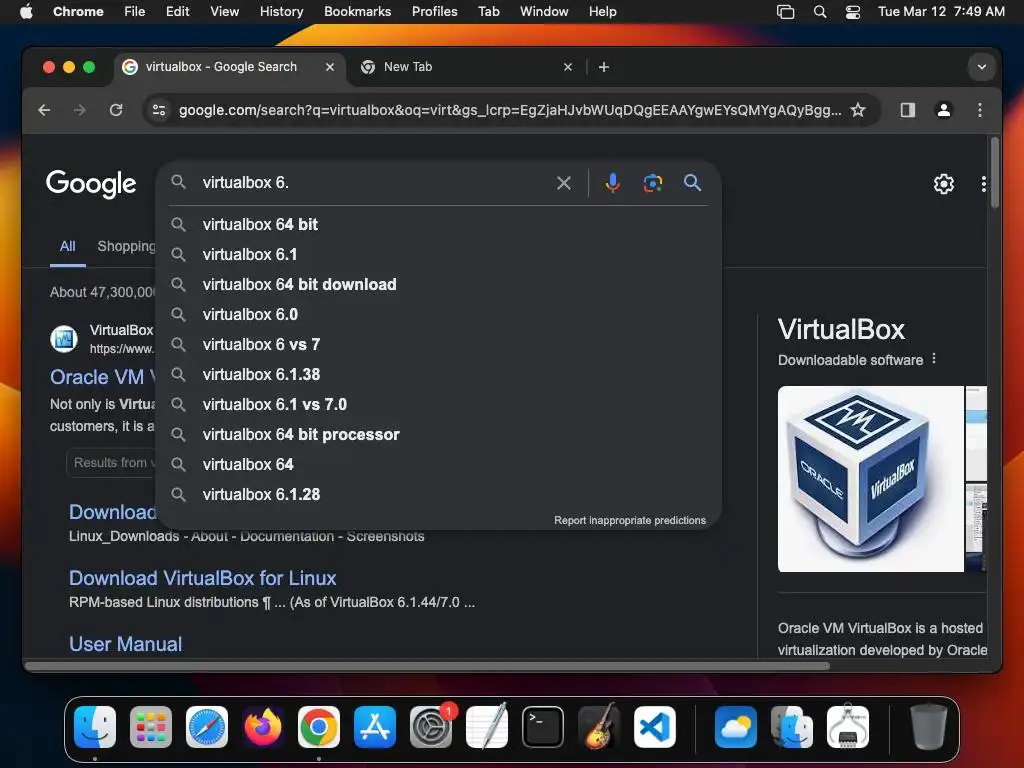Choose suggestion virtualbox 64 bit processor

click(438, 435)
